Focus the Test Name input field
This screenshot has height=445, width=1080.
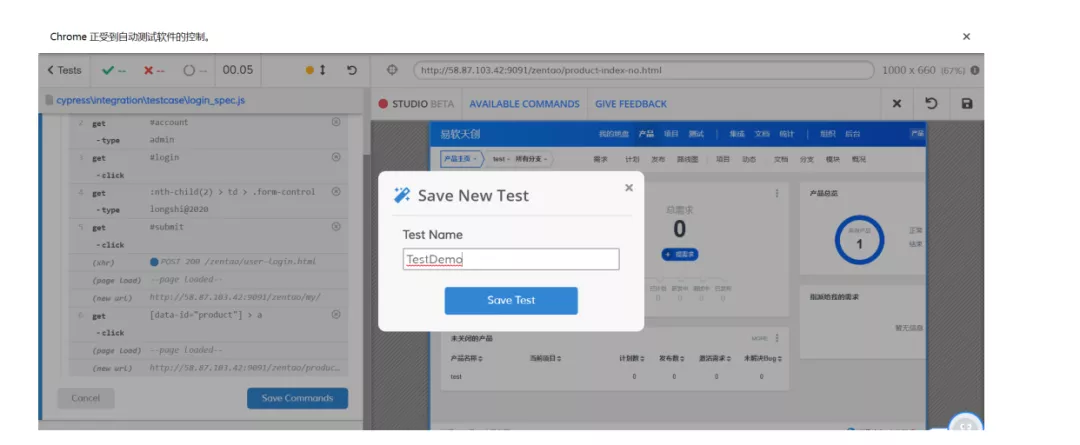[511, 259]
